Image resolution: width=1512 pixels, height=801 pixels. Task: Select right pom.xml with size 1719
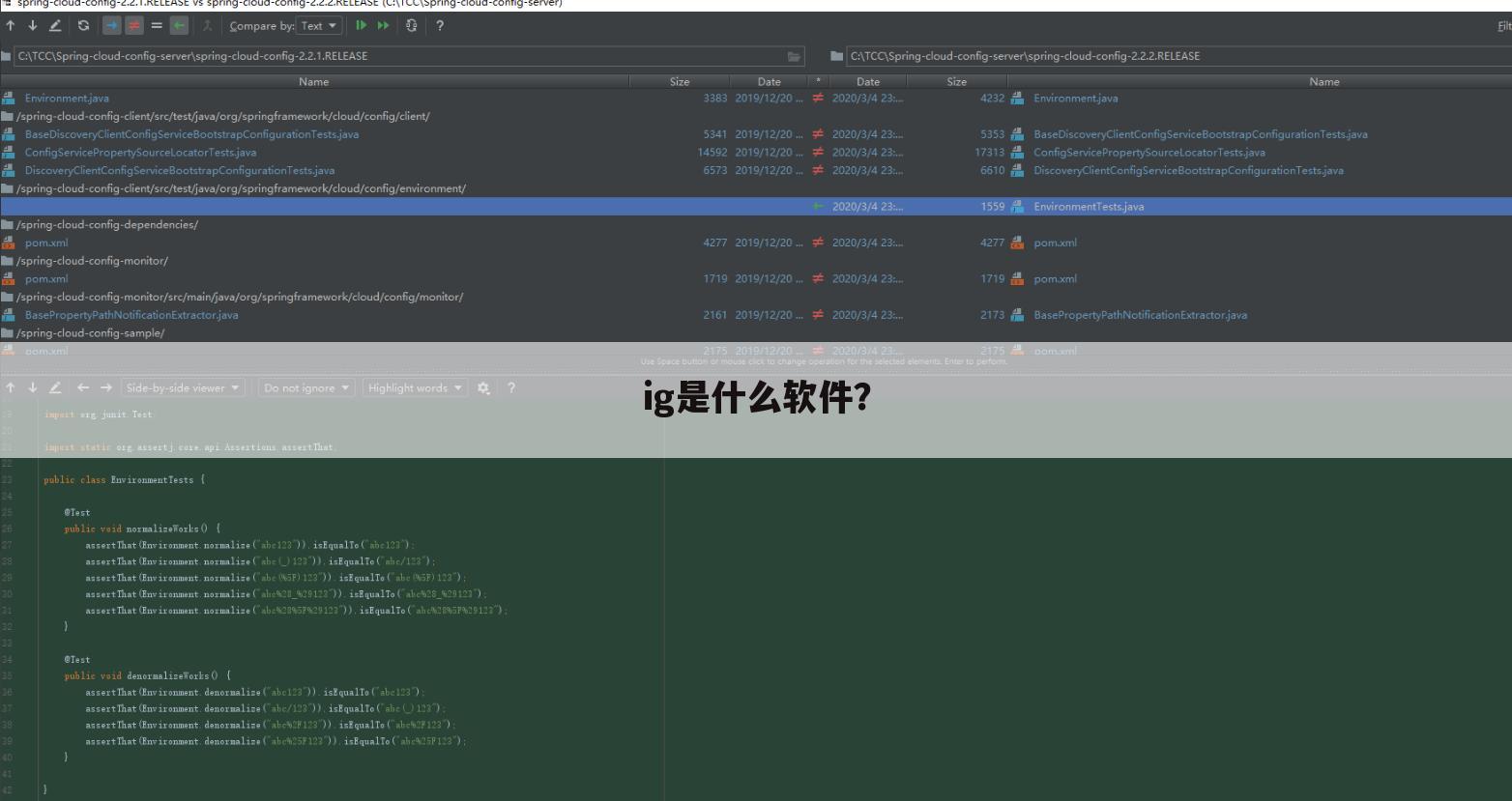pyautogui.click(x=1055, y=279)
